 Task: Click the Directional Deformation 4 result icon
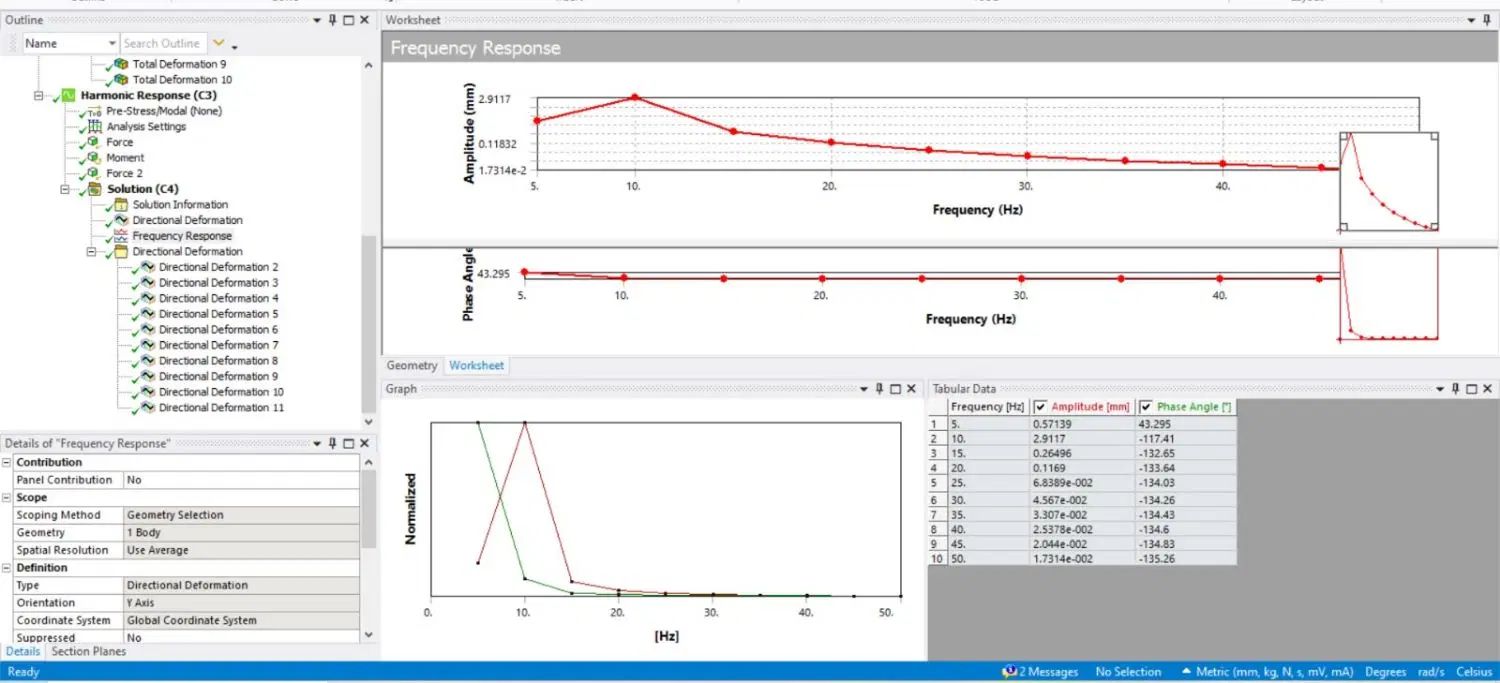pyautogui.click(x=147, y=298)
